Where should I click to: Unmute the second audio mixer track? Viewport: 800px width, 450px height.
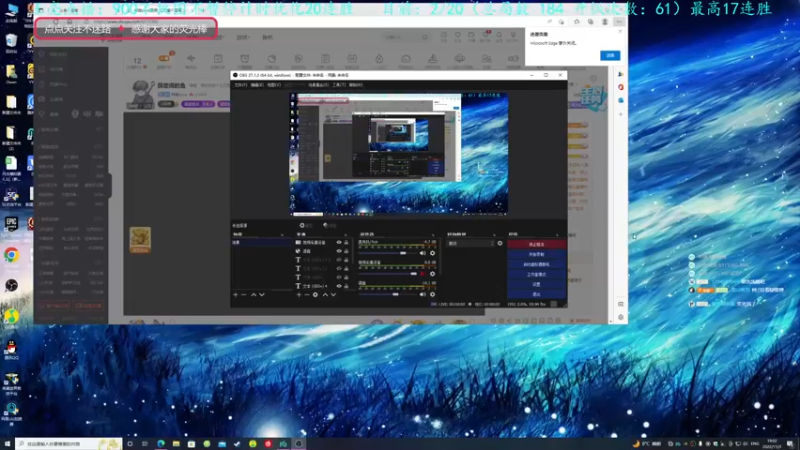422,274
